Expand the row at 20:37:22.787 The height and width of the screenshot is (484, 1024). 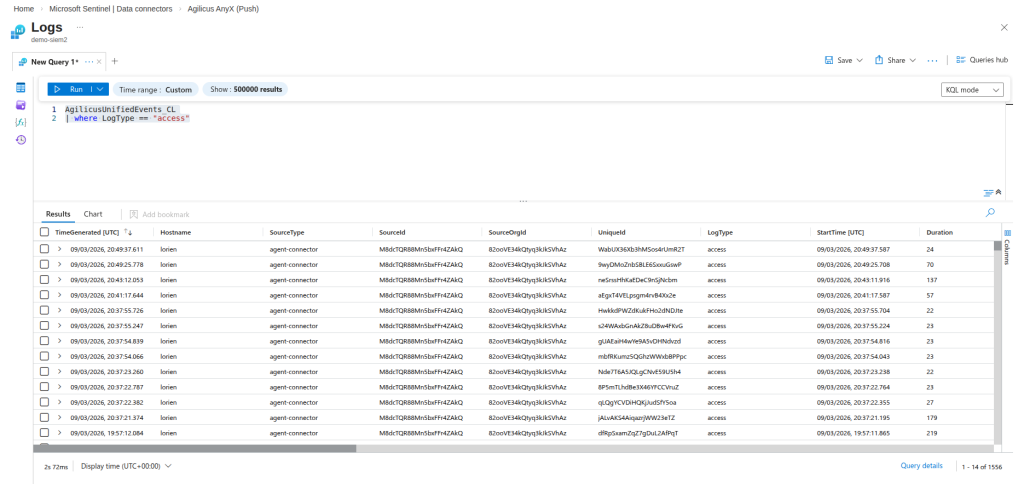59,387
